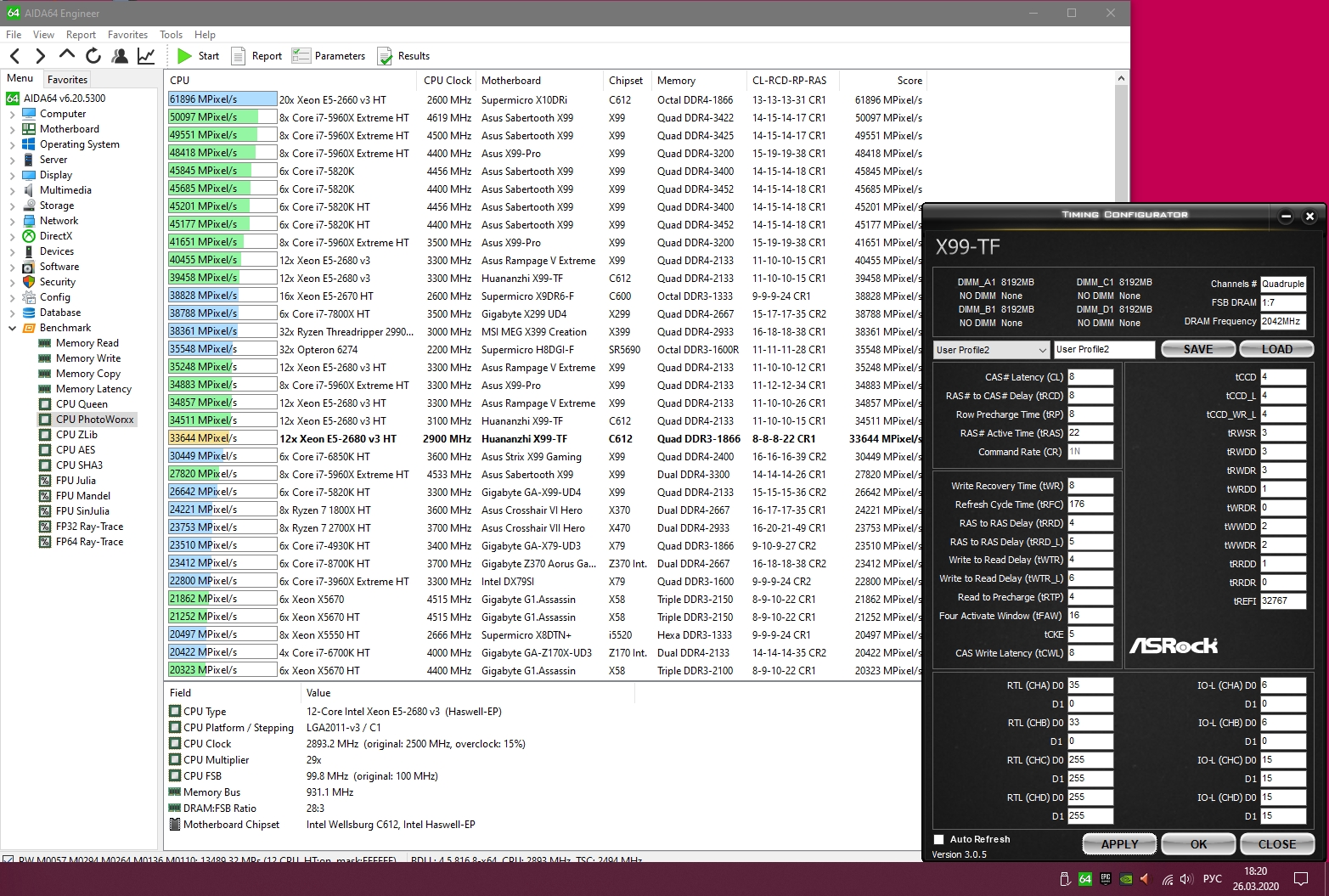Image resolution: width=1329 pixels, height=896 pixels.
Task: Expand the Software tree node
Action: pyautogui.click(x=12, y=267)
